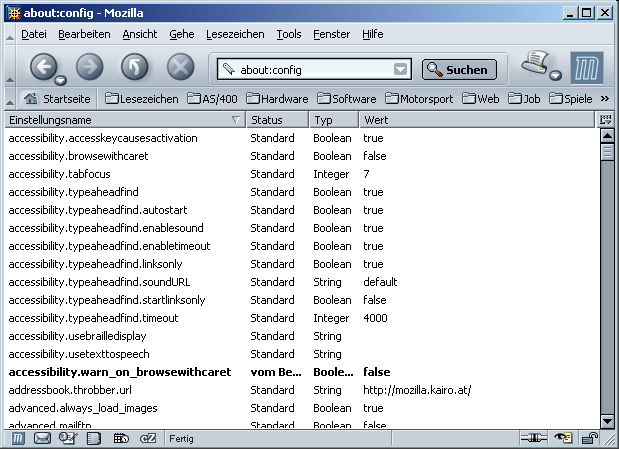Open the Web bookmarks folder
Image resolution: width=619 pixels, height=449 pixels.
click(481, 99)
